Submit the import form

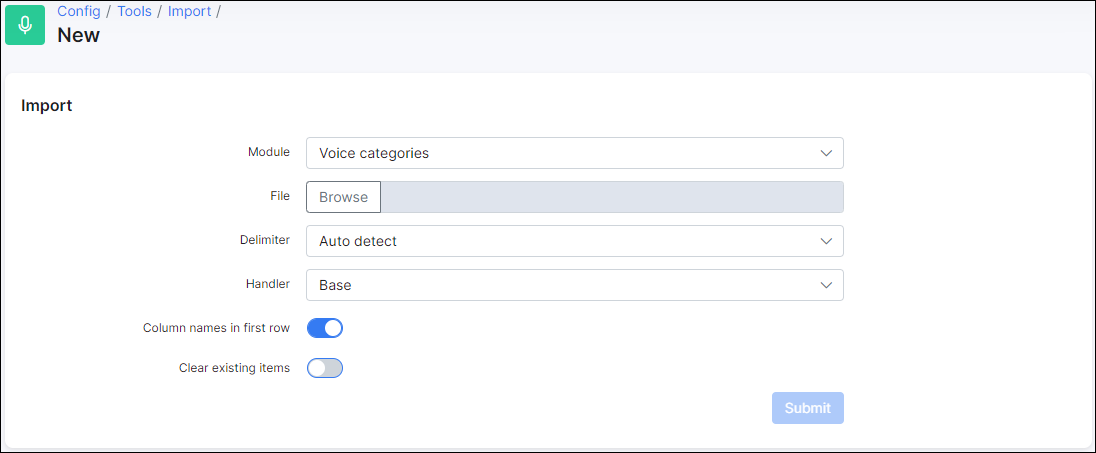click(807, 408)
